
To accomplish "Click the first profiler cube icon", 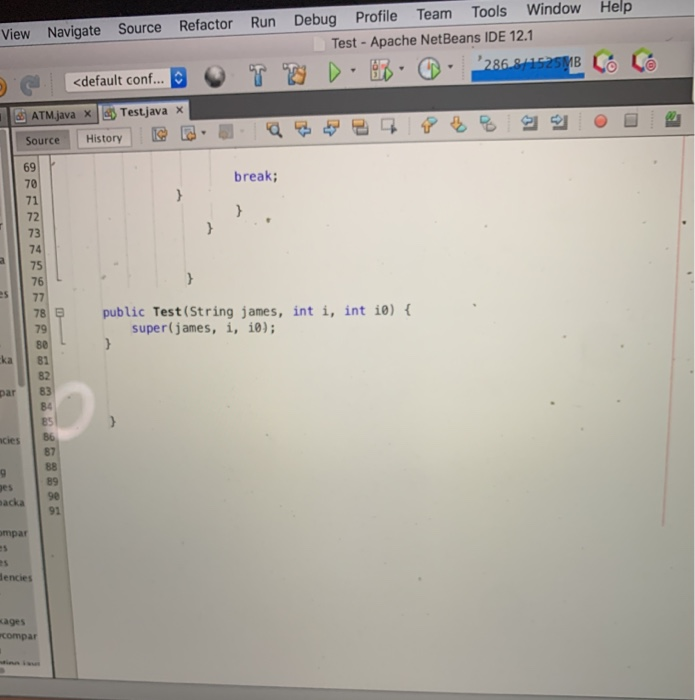I will (x=604, y=62).
